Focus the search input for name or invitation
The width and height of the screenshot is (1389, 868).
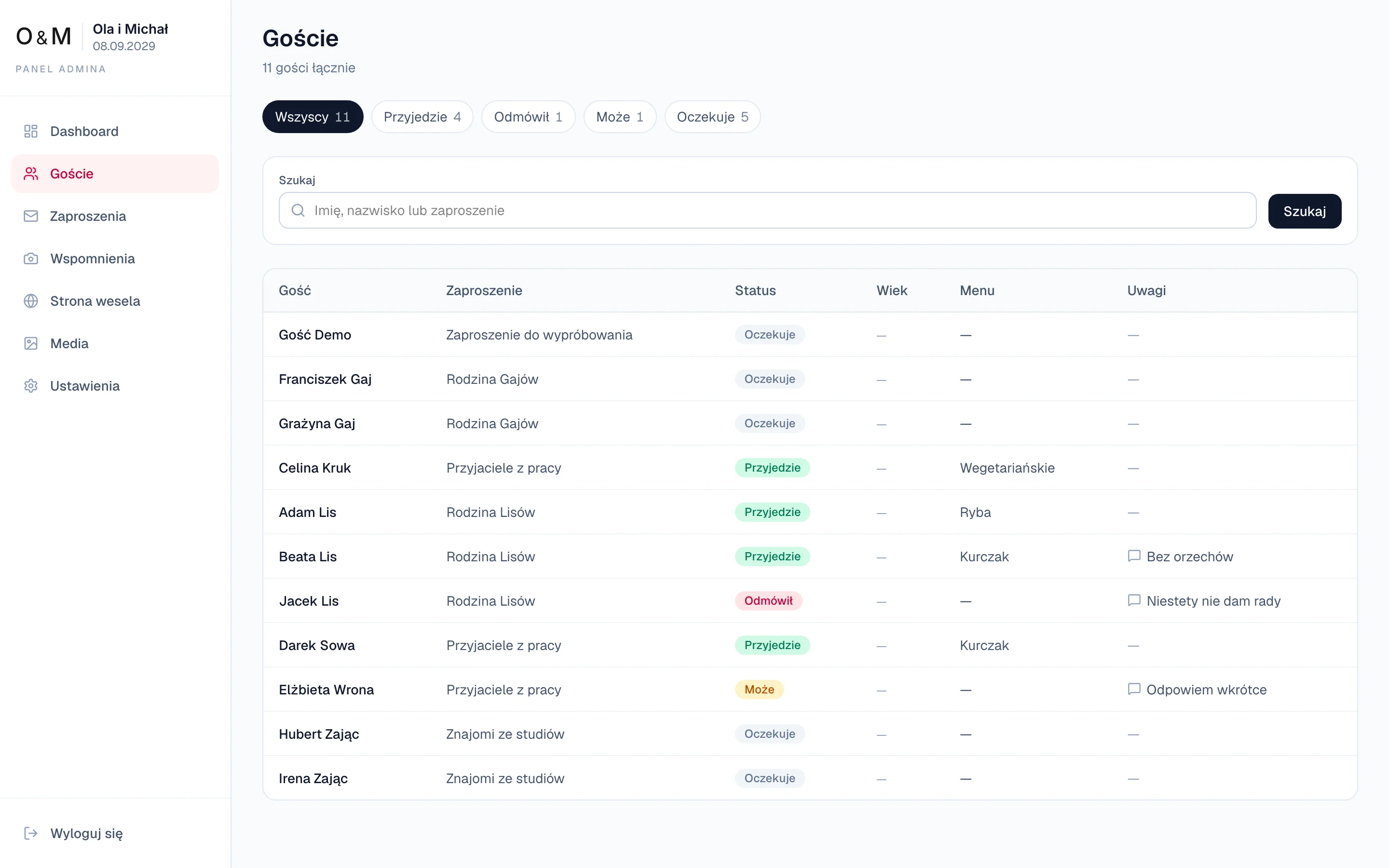click(x=767, y=211)
